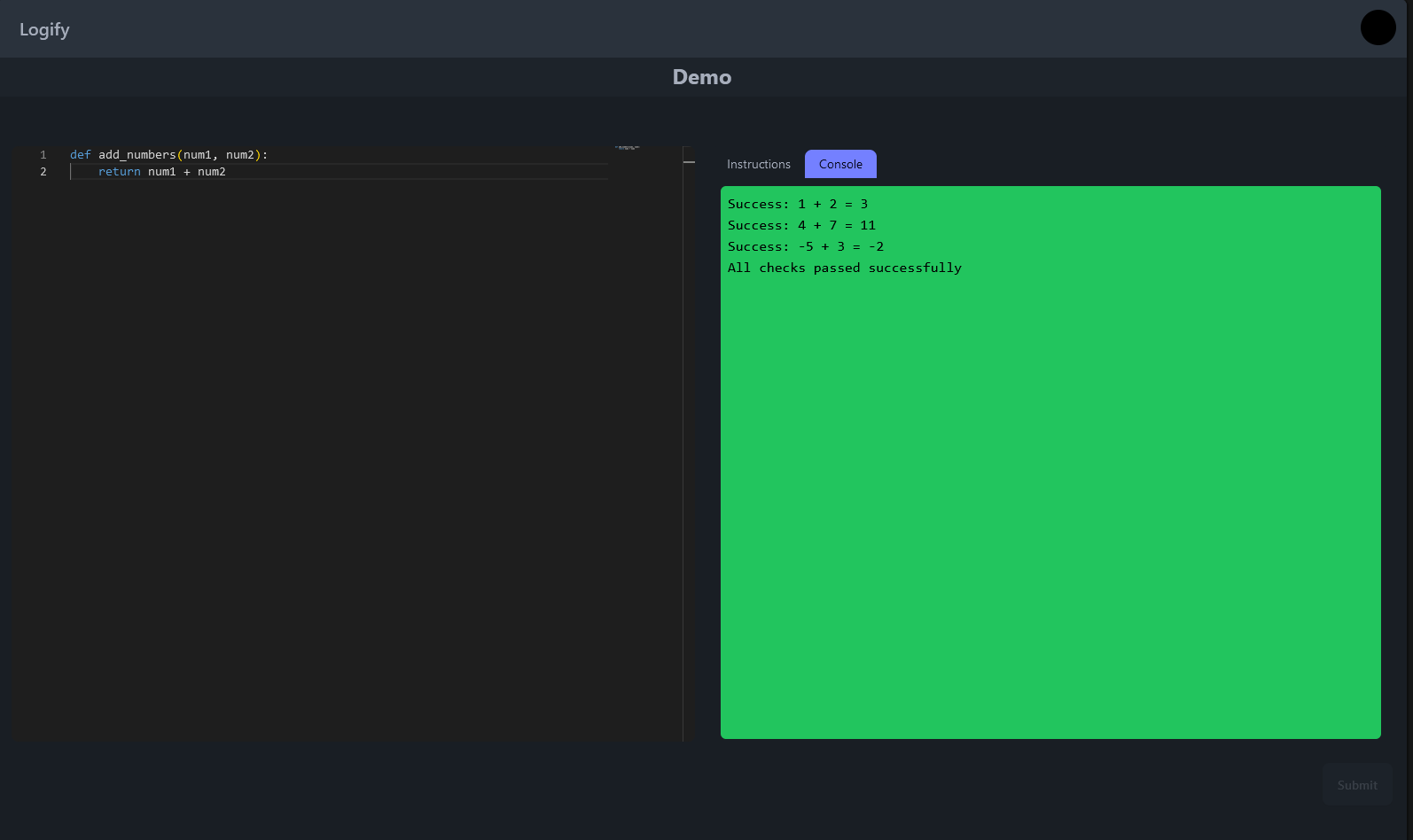Click the Demo page heading
This screenshot has height=840, width=1413.
click(x=702, y=77)
